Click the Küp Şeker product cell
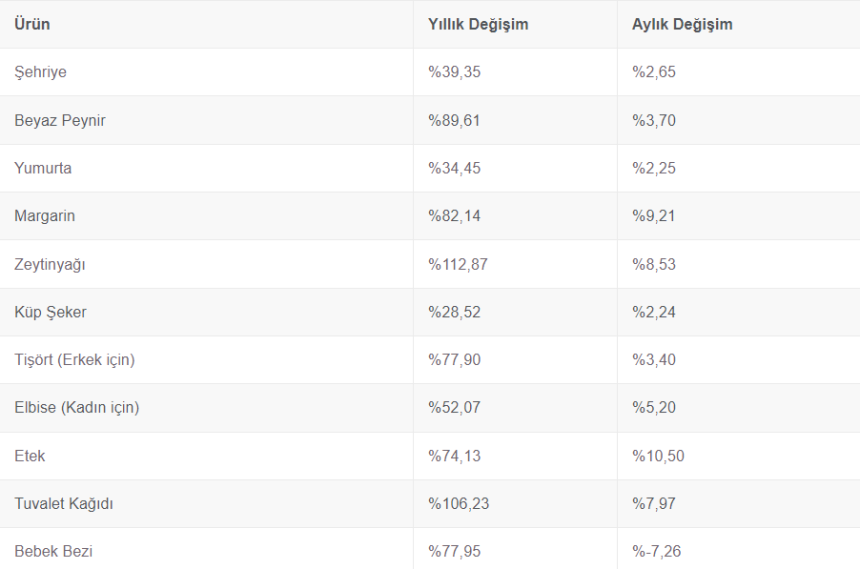This screenshot has width=860, height=569. click(x=50, y=312)
